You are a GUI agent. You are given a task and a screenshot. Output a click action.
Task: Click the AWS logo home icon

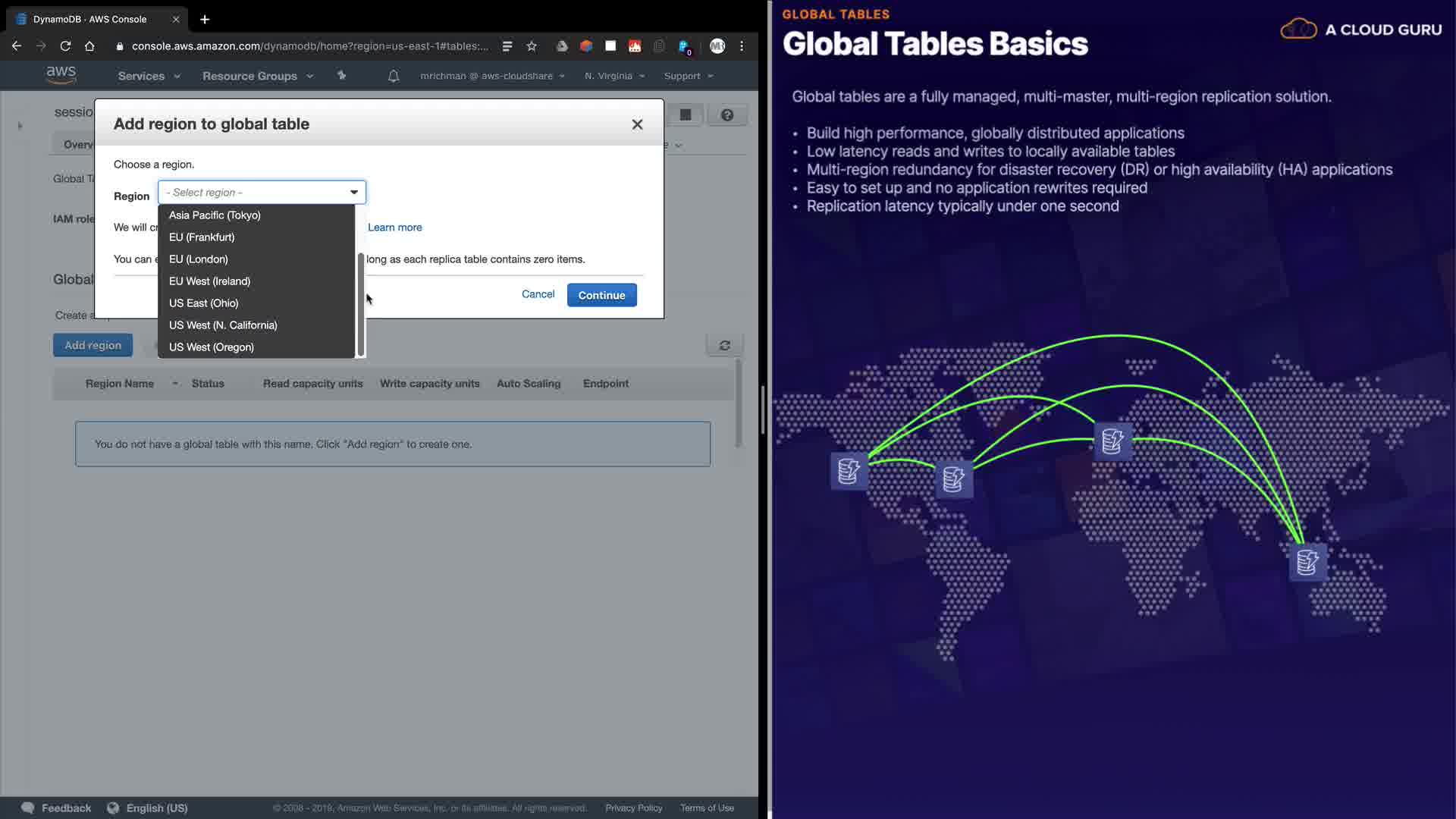pyautogui.click(x=61, y=74)
